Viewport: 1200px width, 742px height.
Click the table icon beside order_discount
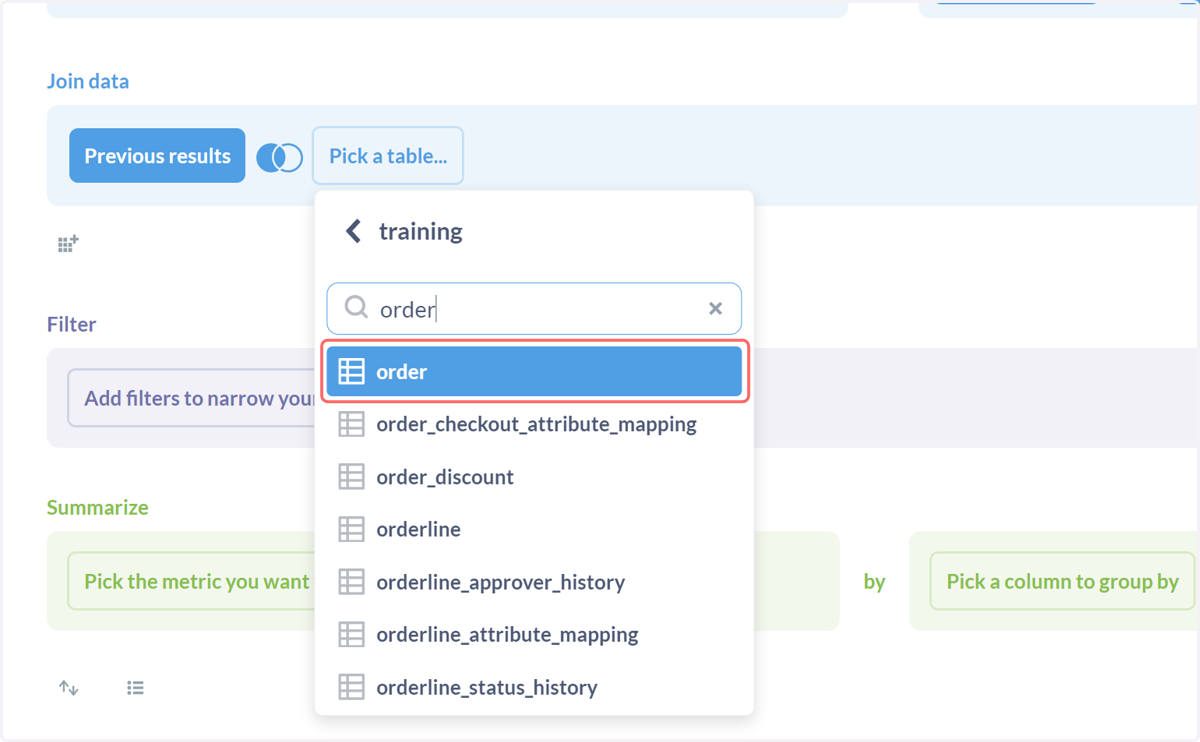(x=351, y=477)
